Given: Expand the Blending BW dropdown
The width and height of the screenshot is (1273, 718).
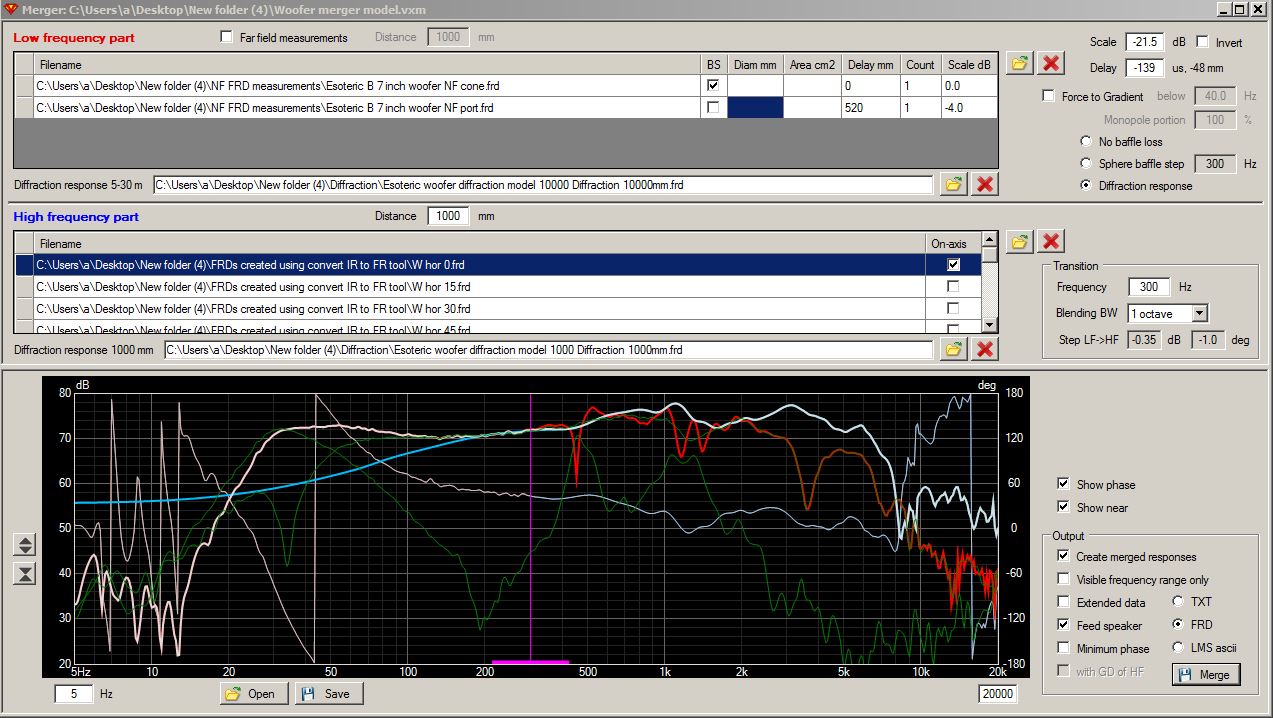Looking at the screenshot, I should (1199, 314).
